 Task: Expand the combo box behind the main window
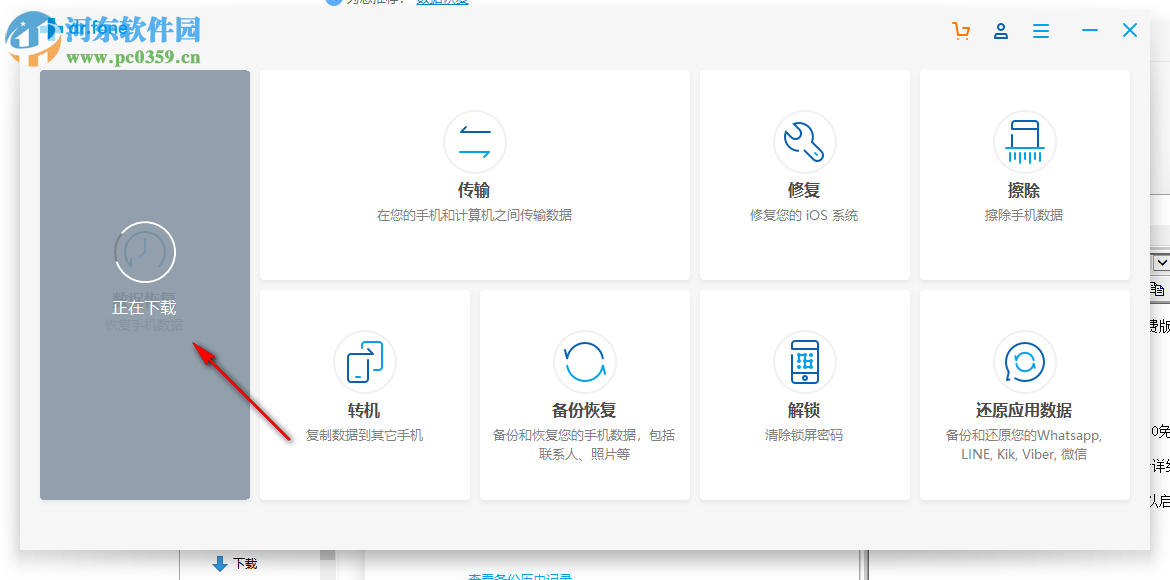(x=1161, y=261)
